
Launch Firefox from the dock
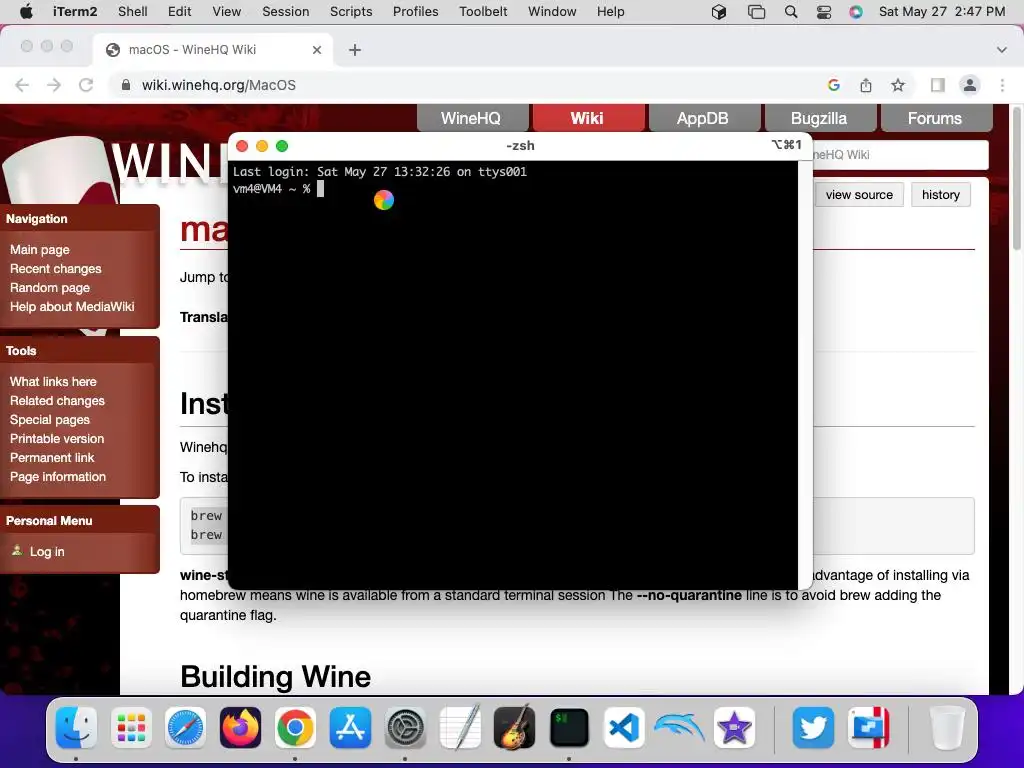pyautogui.click(x=240, y=727)
